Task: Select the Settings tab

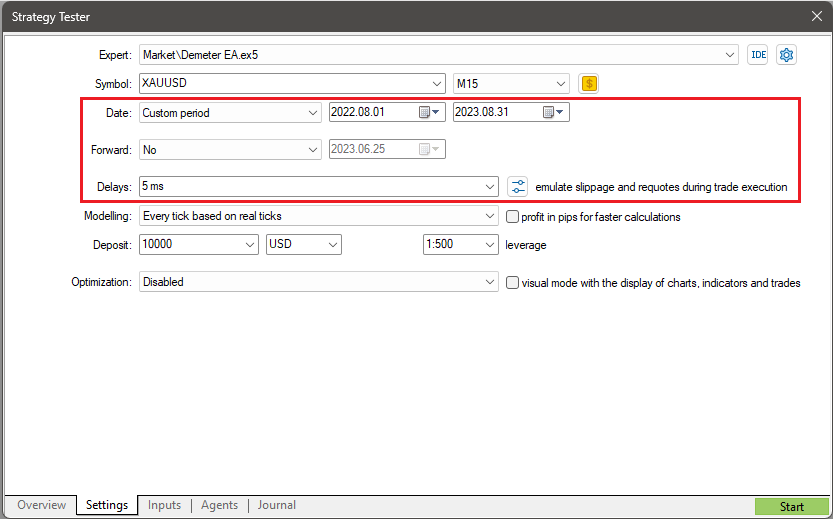Action: [107, 505]
